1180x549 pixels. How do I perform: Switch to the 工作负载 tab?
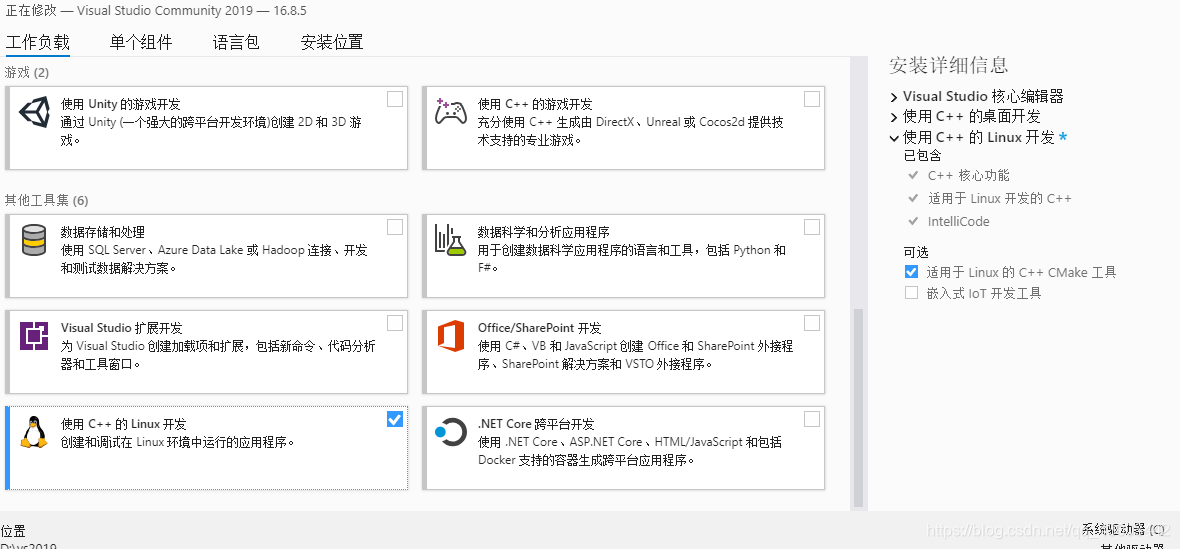pyautogui.click(x=38, y=42)
